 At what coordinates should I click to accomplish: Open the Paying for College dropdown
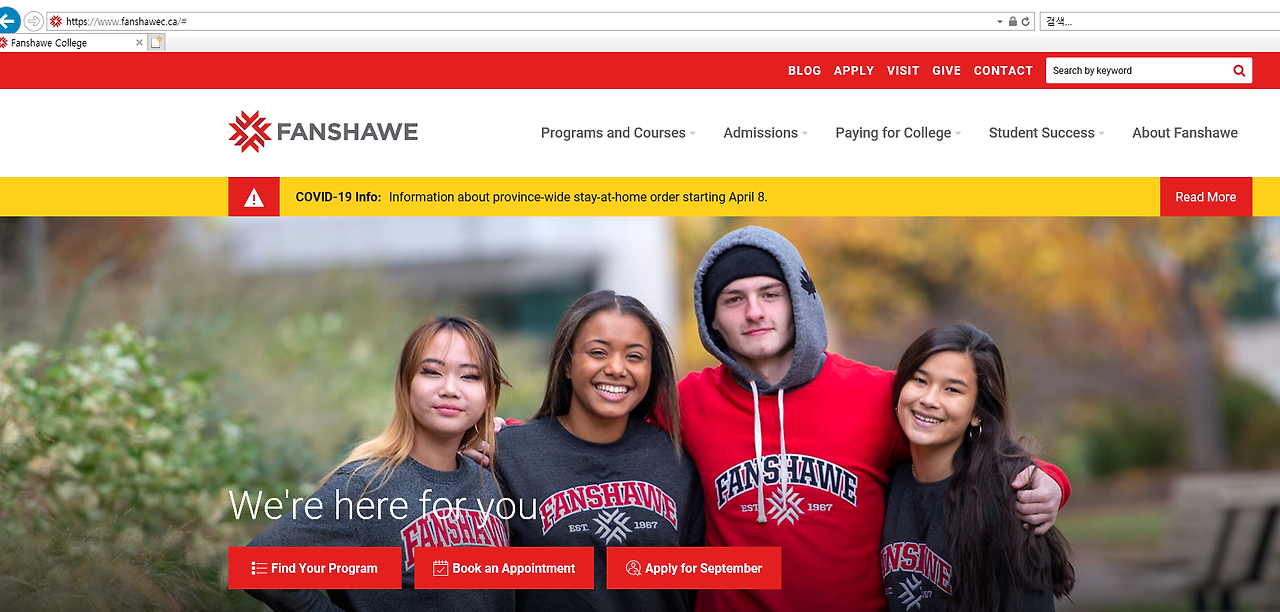point(898,132)
